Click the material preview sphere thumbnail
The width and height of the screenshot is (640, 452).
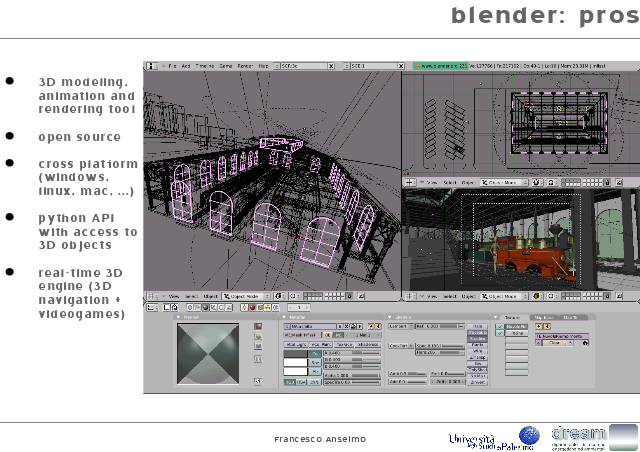pyautogui.click(x=209, y=353)
